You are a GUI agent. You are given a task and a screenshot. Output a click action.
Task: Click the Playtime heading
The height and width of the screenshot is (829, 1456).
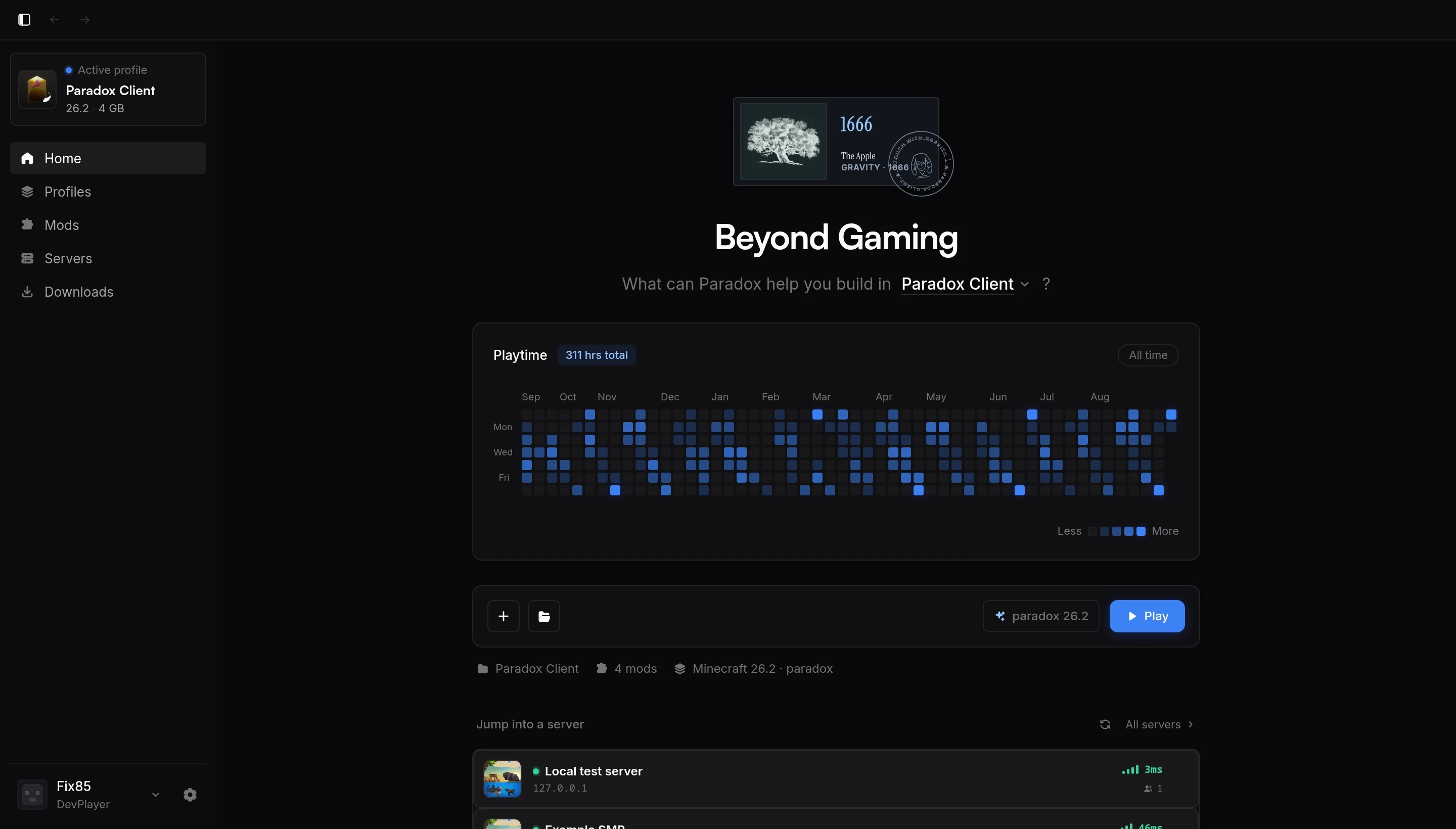tap(520, 355)
